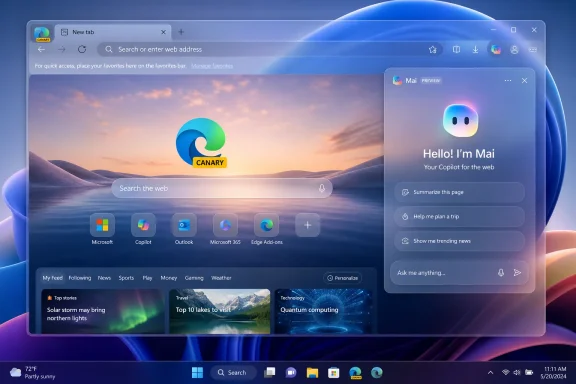Open Edge Canary from the taskbar

[x=355, y=373]
